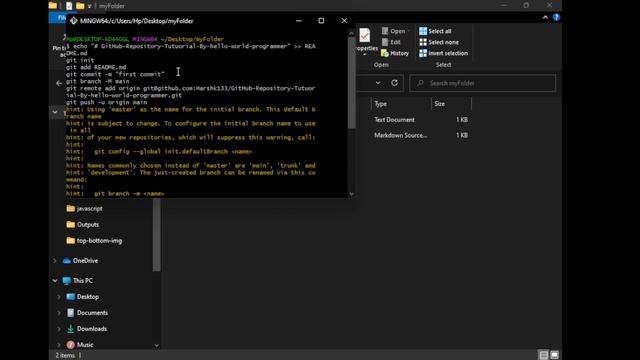Open Music under This PC
The image size is (640, 360).
[80, 344]
